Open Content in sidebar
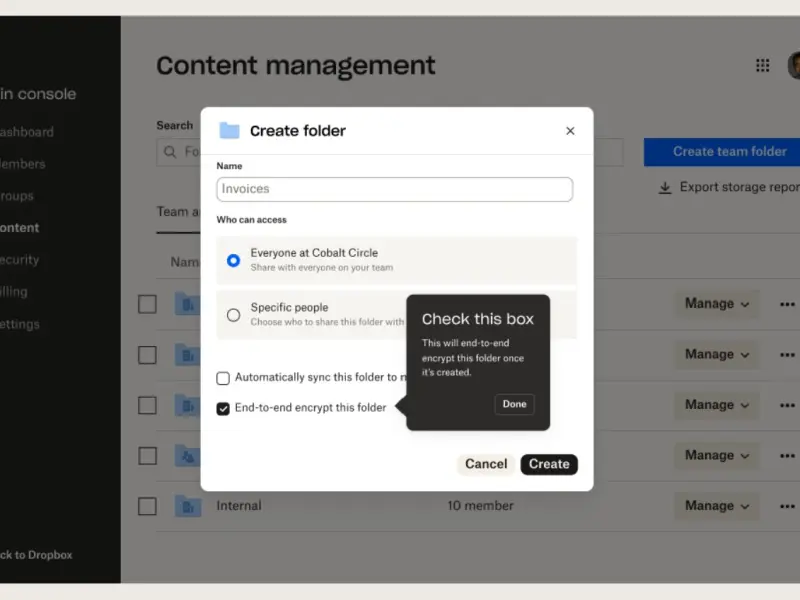Screen dimensions: 800x600 pyautogui.click(x=19, y=228)
